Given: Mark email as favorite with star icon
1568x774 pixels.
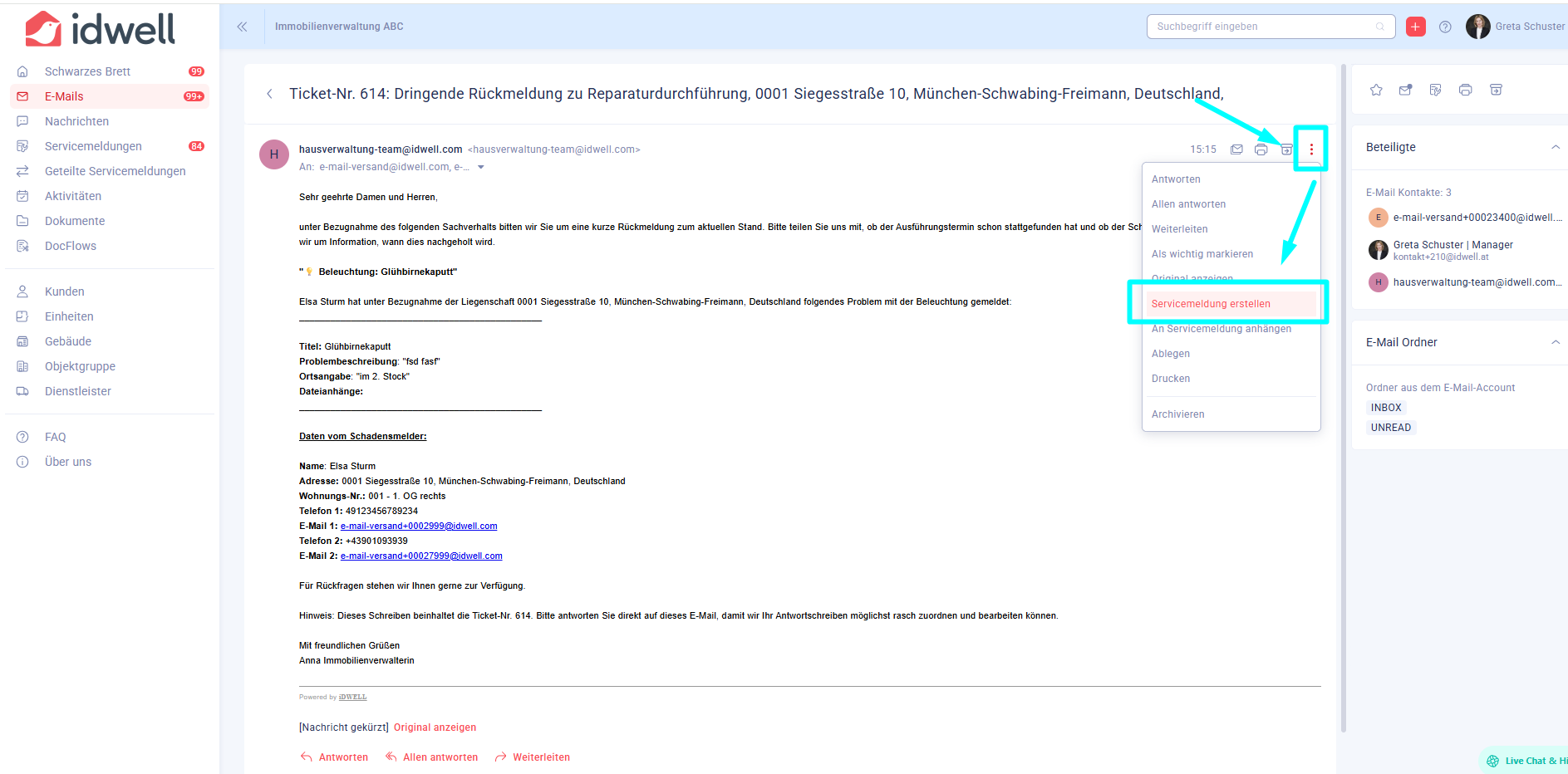Looking at the screenshot, I should coord(1376,90).
